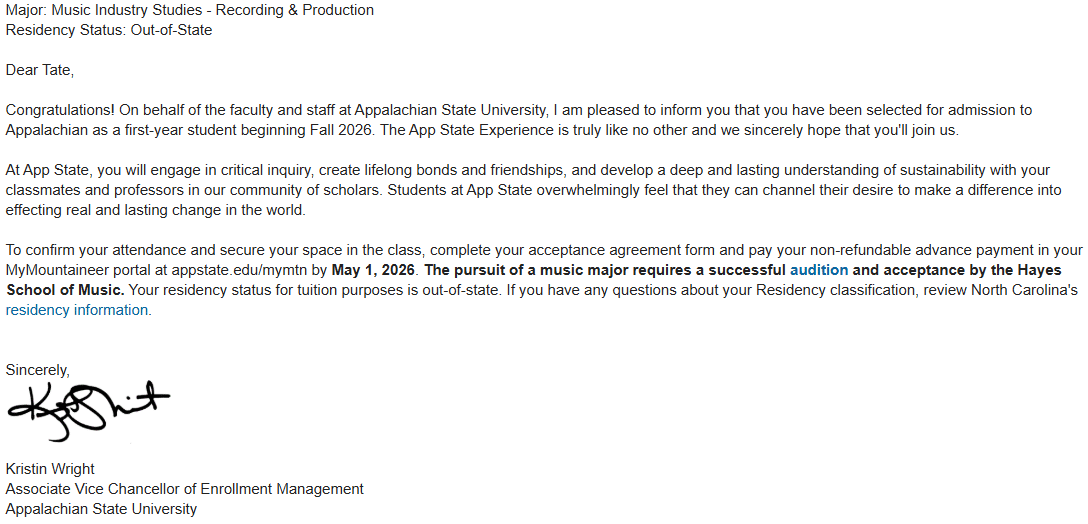Click the Kristin Wright handwritten signature image

click(88, 410)
